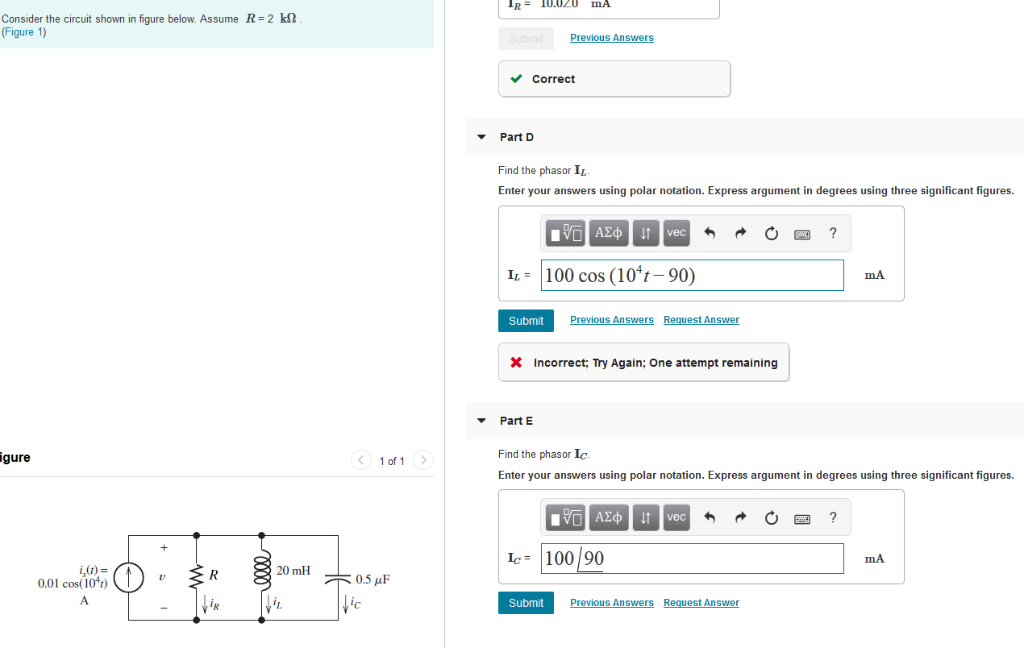The image size is (1024, 648).
Task: Show keyboard shortcuts in Part D
Action: (802, 234)
